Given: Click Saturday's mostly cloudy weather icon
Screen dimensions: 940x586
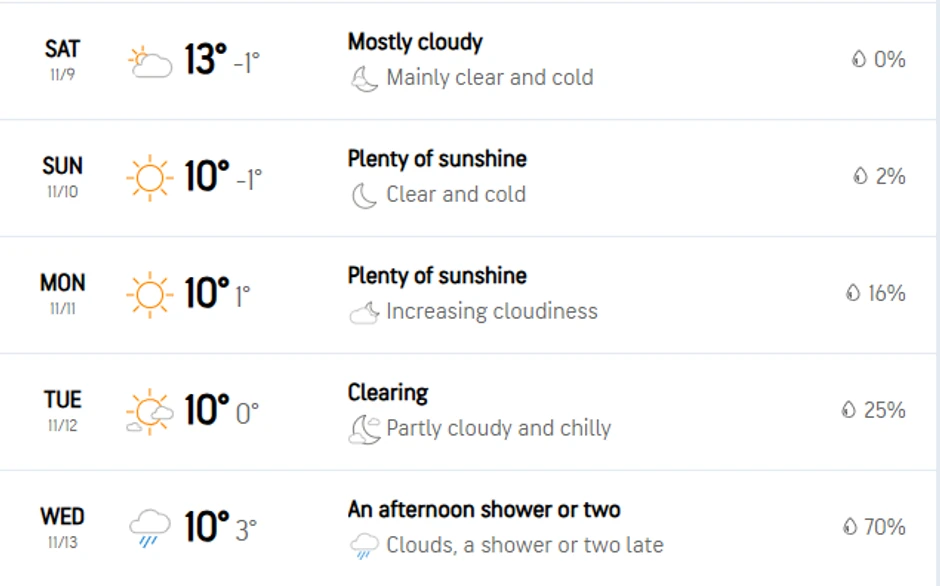Looking at the screenshot, I should click(150, 62).
